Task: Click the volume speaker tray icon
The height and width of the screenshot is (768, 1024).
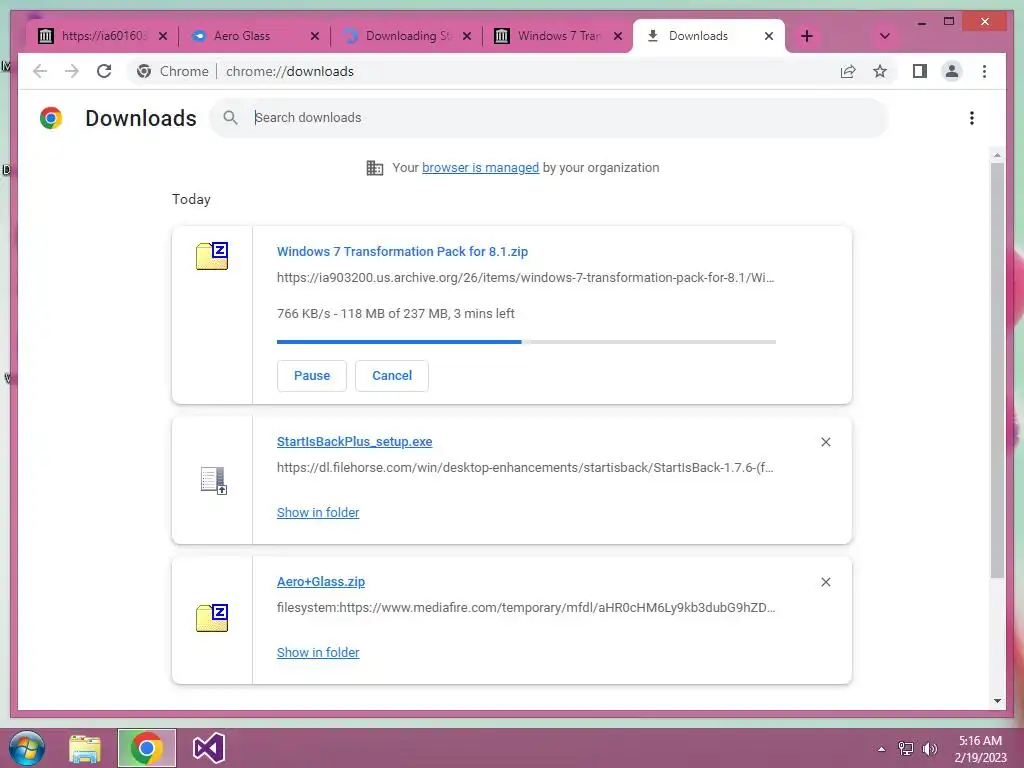Action: pos(929,748)
